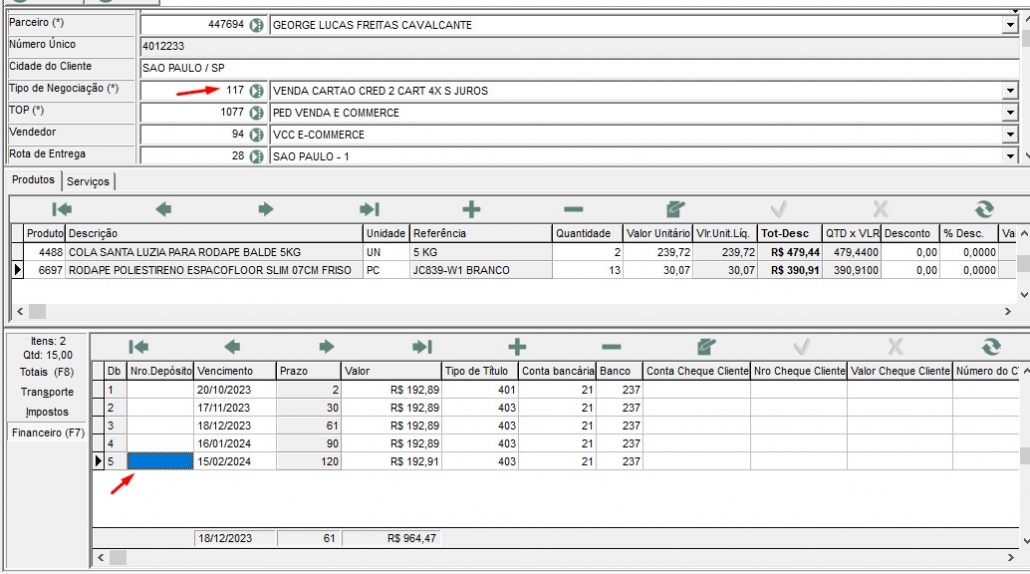Image resolution: width=1030 pixels, height=574 pixels.
Task: Refresh the products grid
Action: 984,209
